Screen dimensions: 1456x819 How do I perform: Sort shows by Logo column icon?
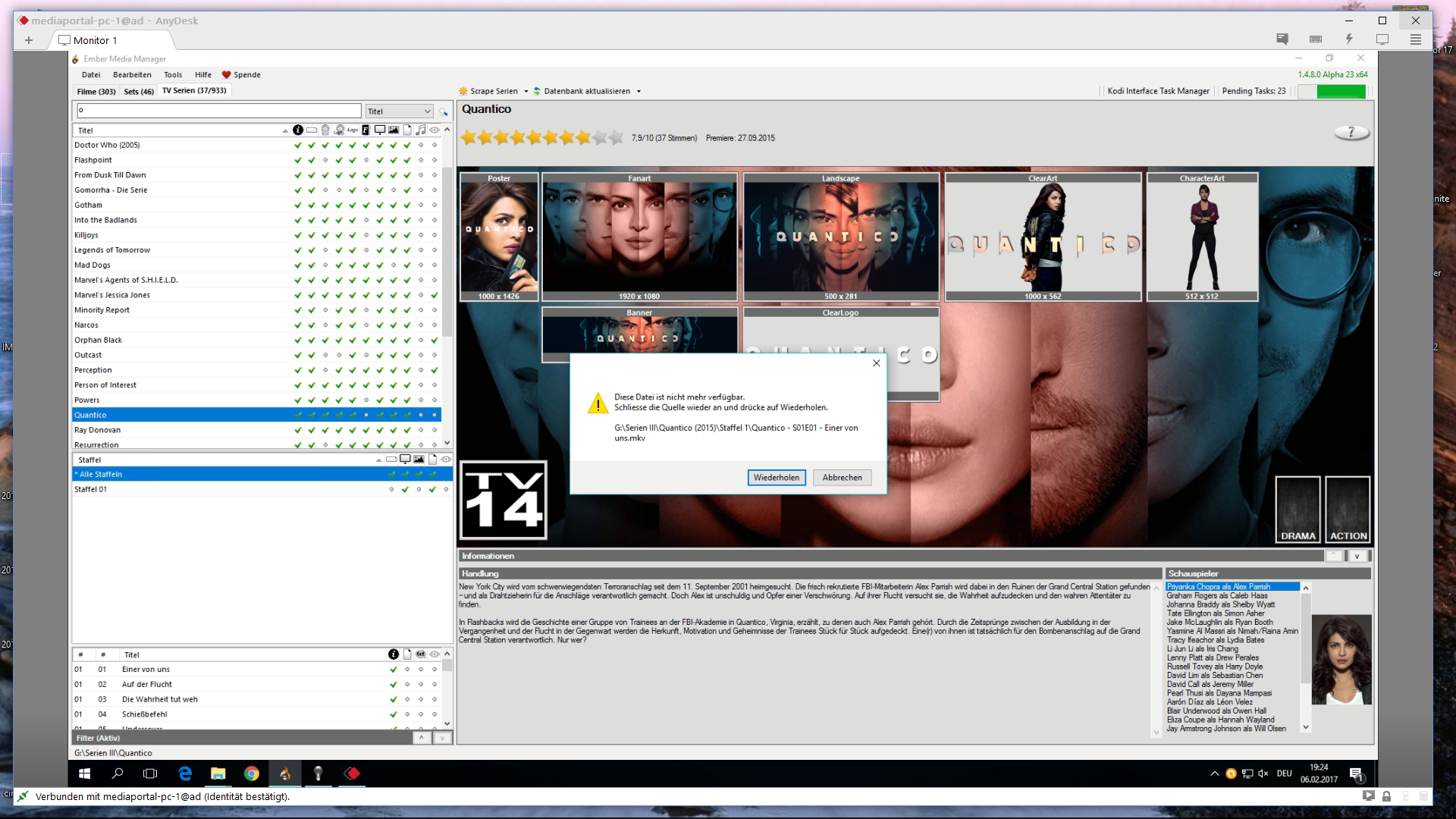353,130
